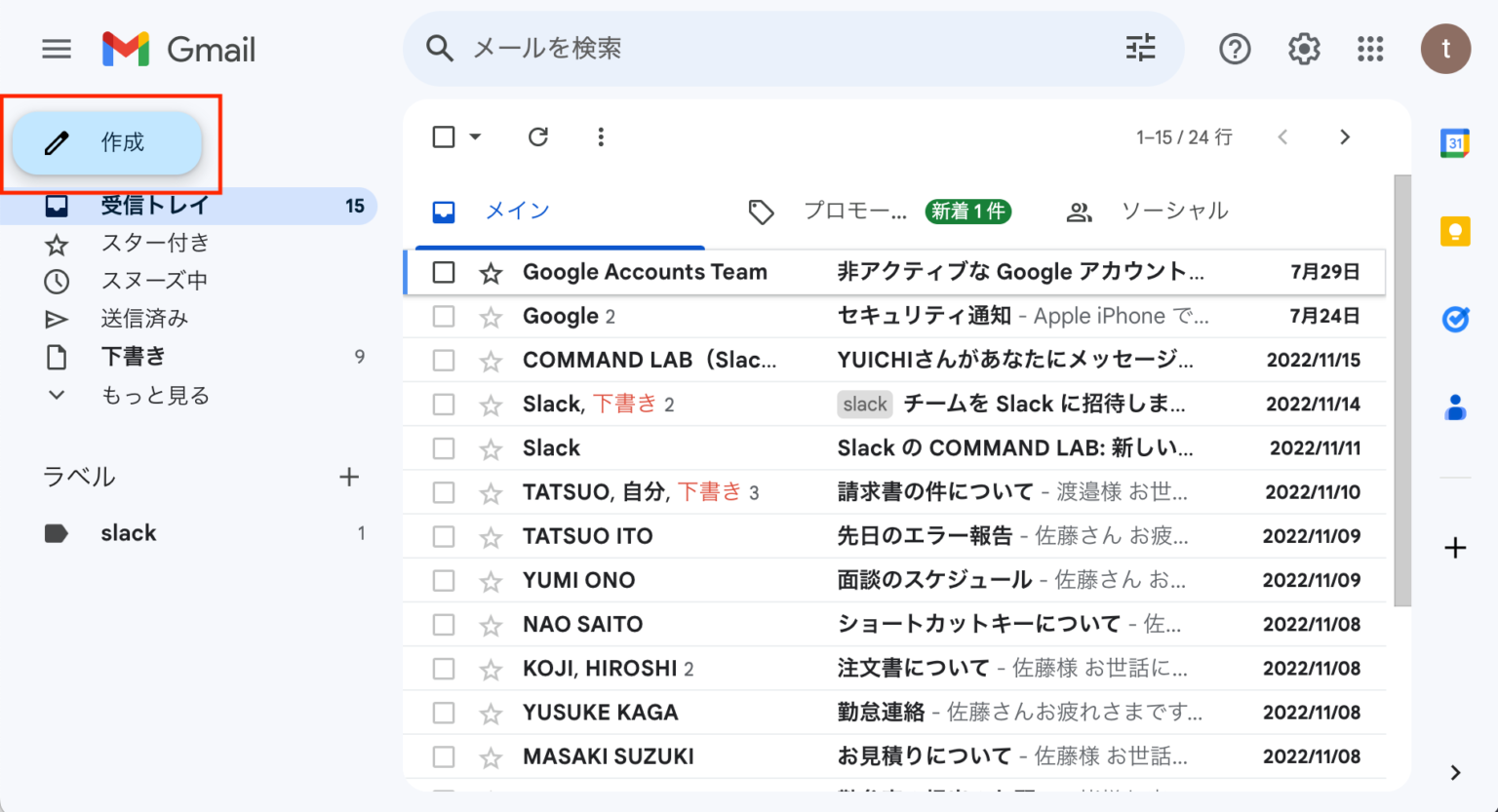
Task: Show side panel chevron at bottom right
Action: tap(1455, 773)
